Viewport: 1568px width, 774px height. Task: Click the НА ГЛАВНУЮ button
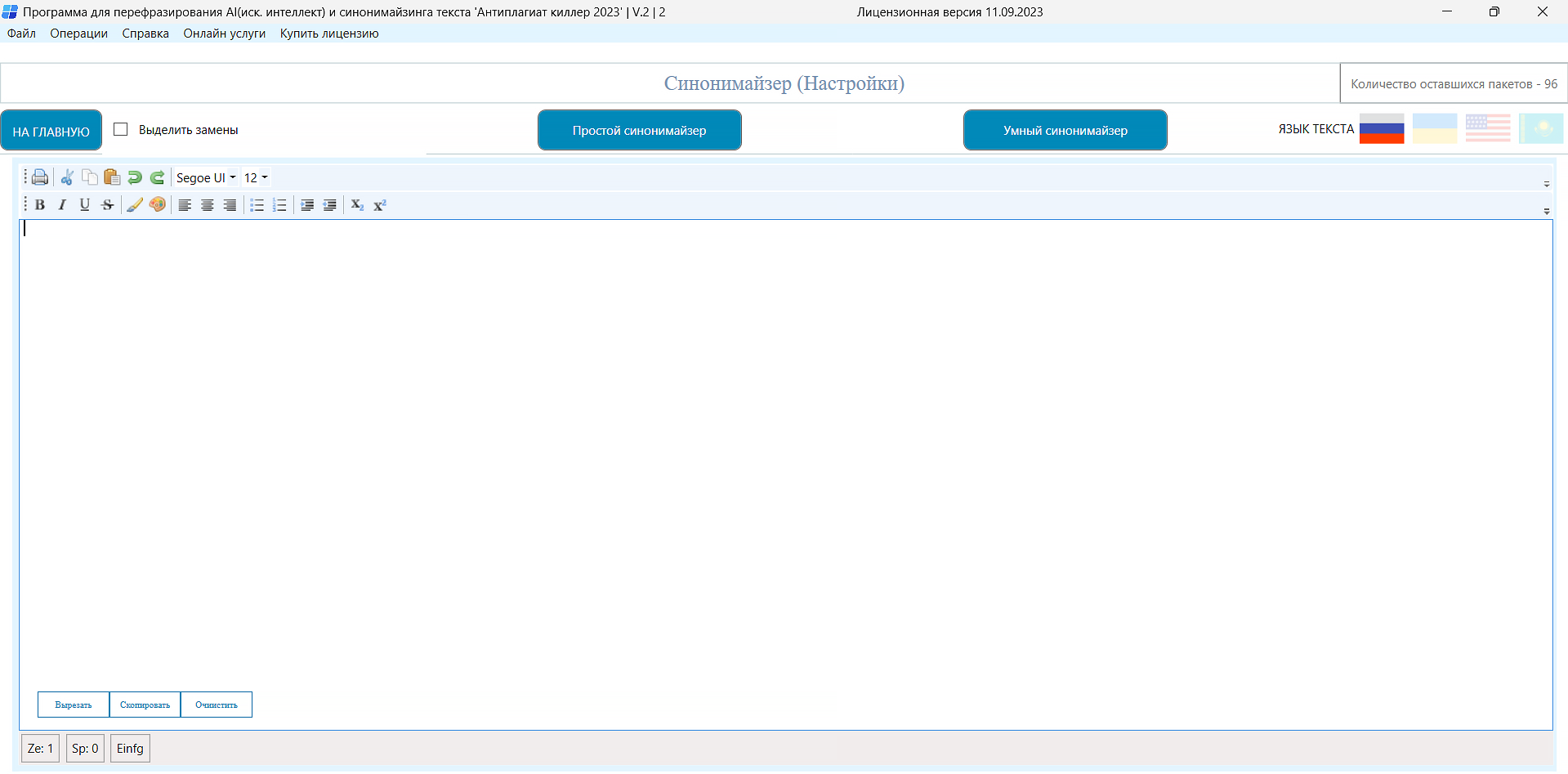point(51,131)
